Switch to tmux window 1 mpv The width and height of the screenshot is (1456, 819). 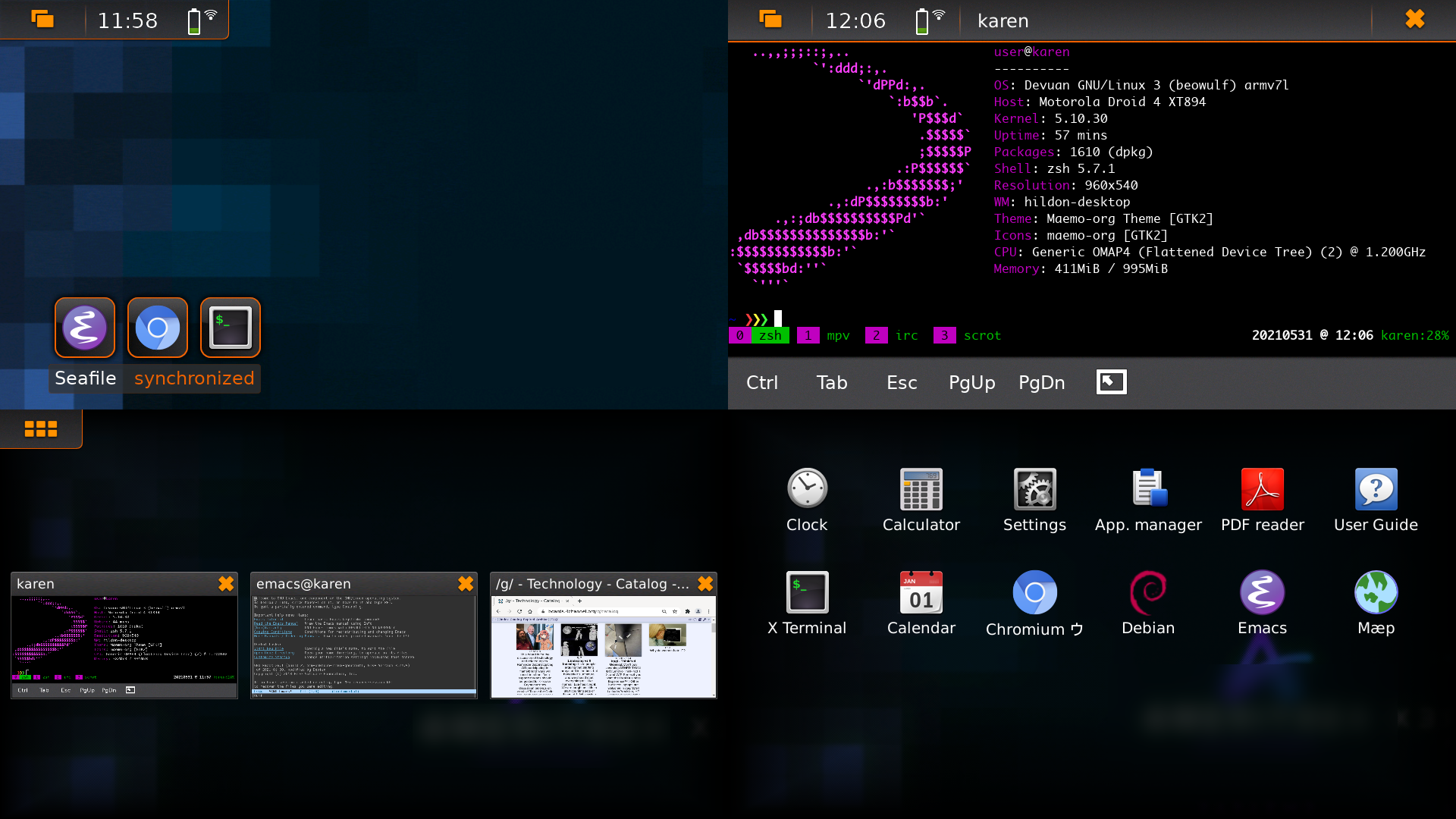pyautogui.click(x=824, y=335)
